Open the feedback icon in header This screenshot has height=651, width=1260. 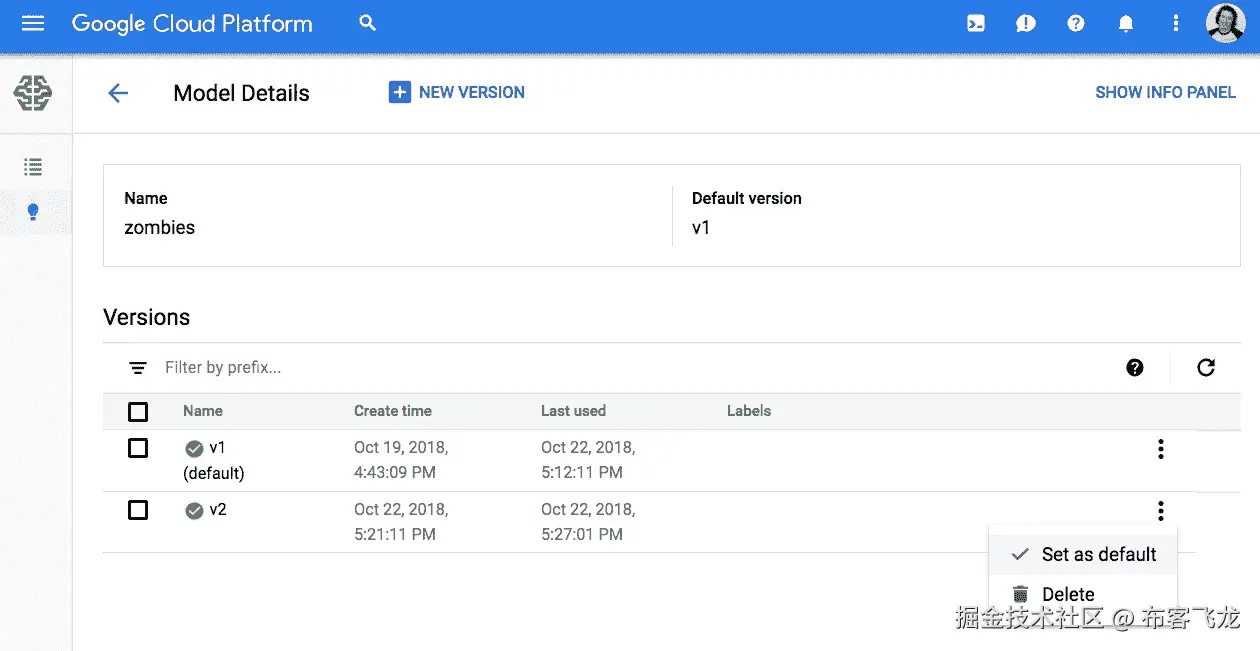(x=1026, y=23)
